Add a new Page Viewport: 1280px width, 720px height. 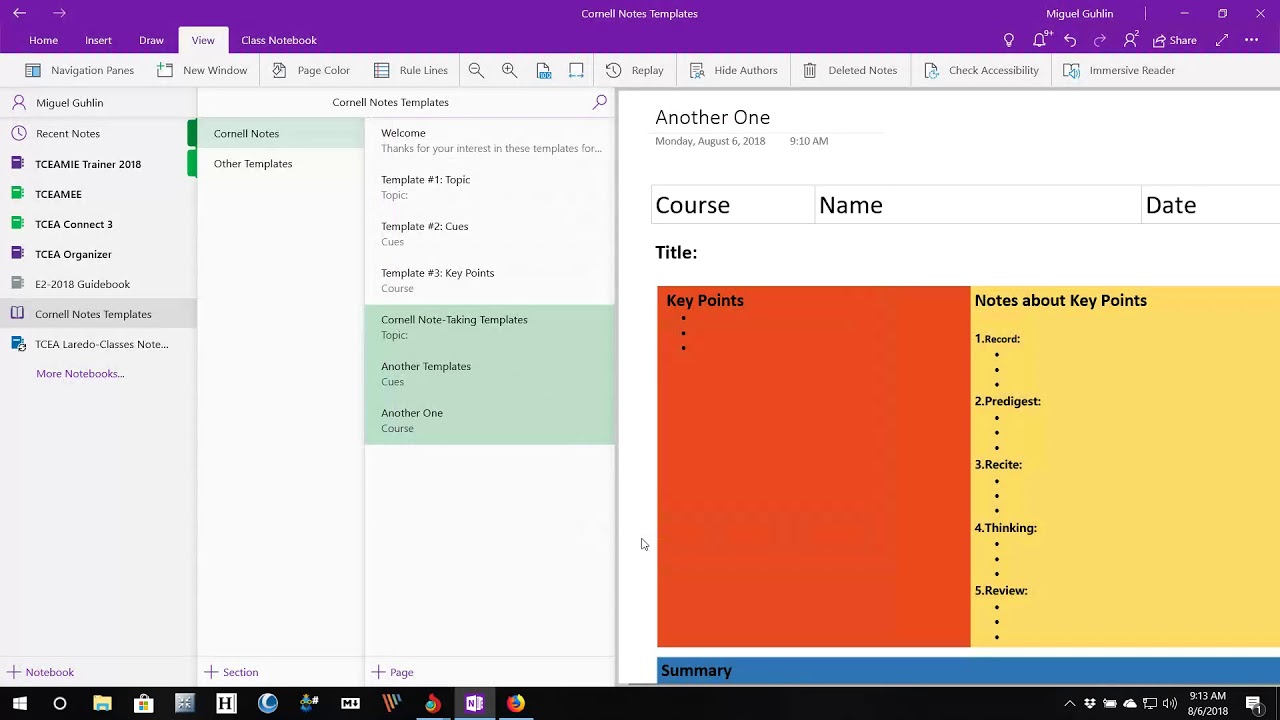point(393,672)
